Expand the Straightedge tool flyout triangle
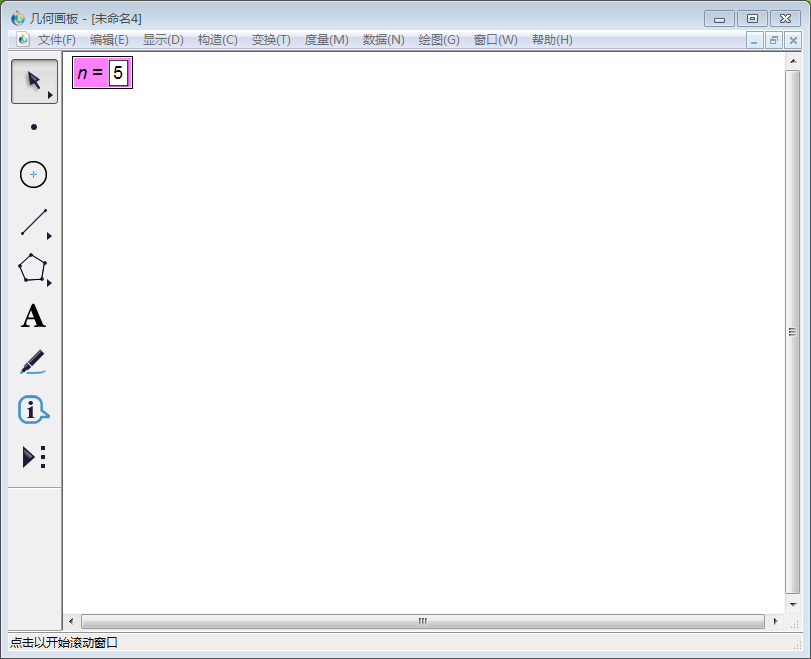The height and width of the screenshot is (659, 811). coord(49,236)
